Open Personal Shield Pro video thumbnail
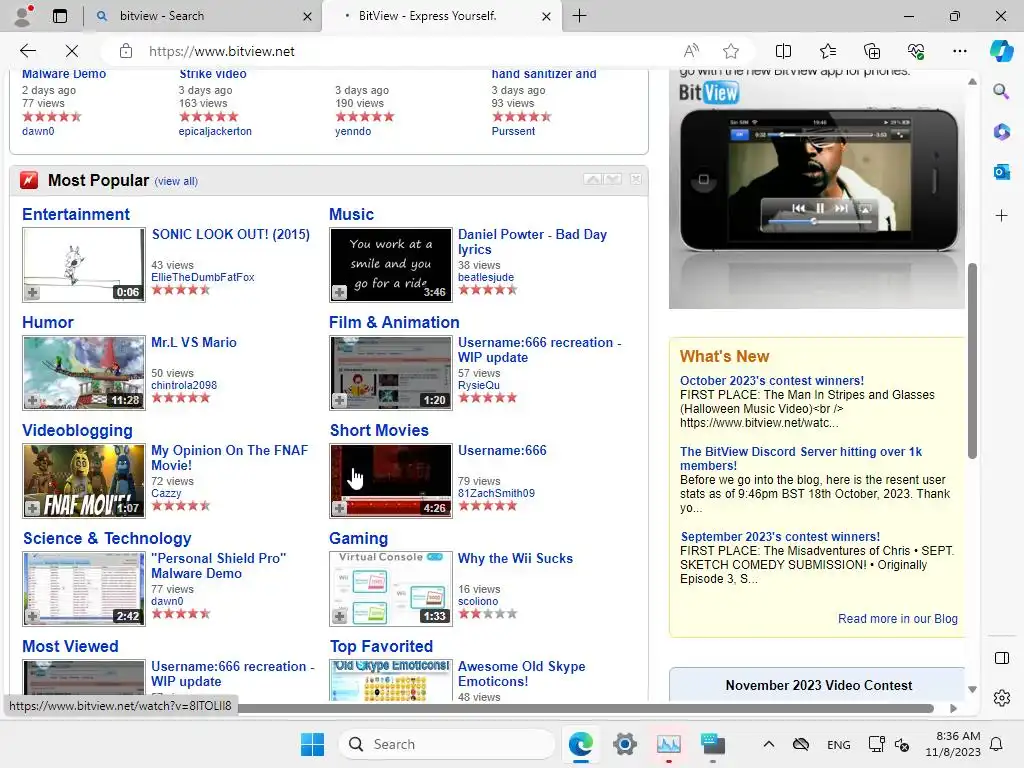Image resolution: width=1024 pixels, height=768 pixels. 84,588
